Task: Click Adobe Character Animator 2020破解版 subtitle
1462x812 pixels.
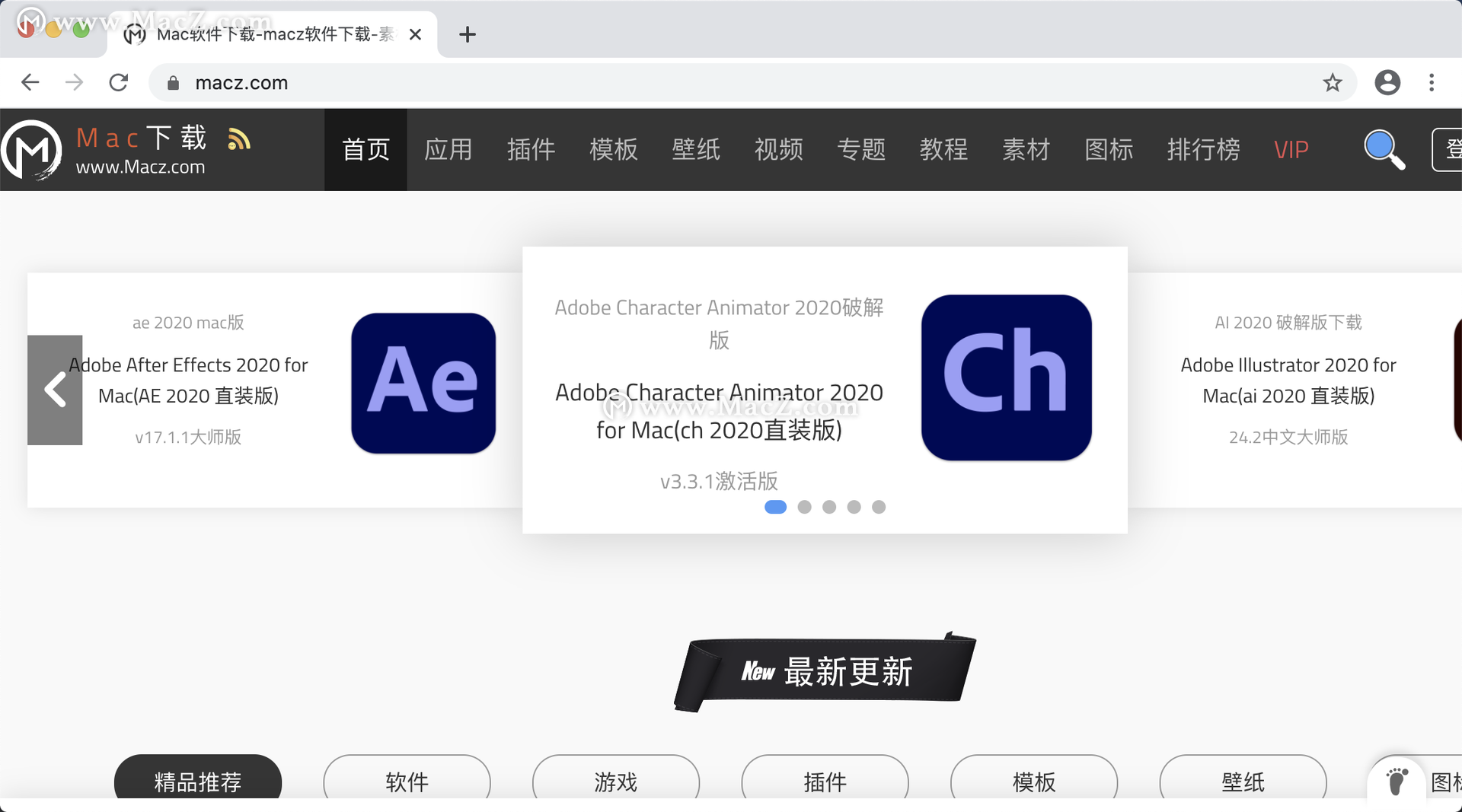Action: coord(719,323)
